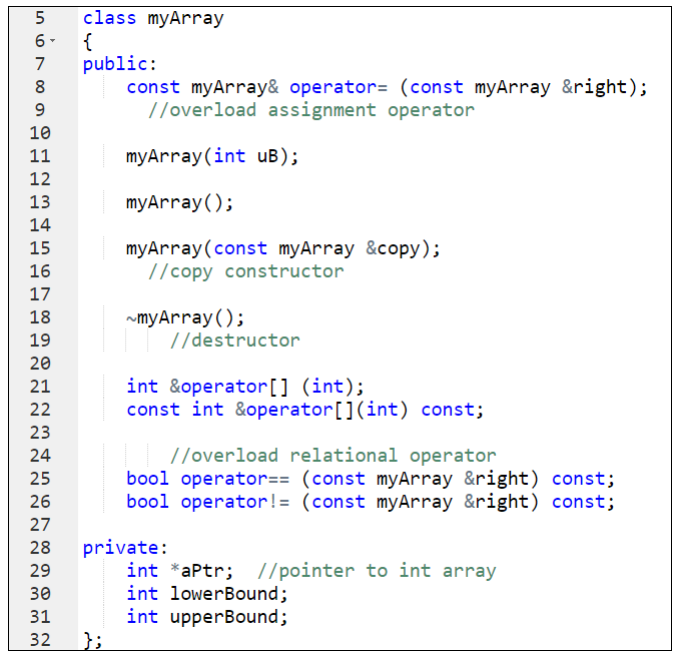Click 'operator!=' on line 26

point(235,503)
